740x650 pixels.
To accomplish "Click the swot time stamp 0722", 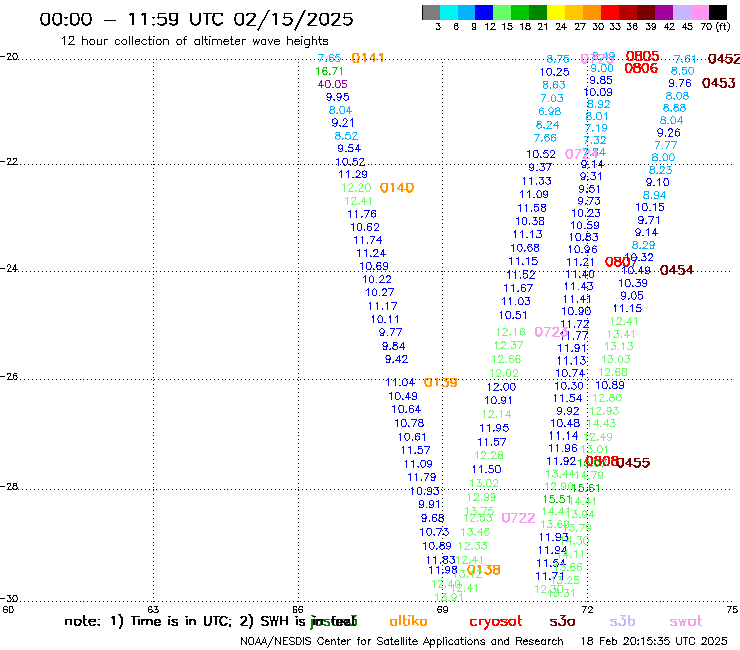I will [x=518, y=518].
